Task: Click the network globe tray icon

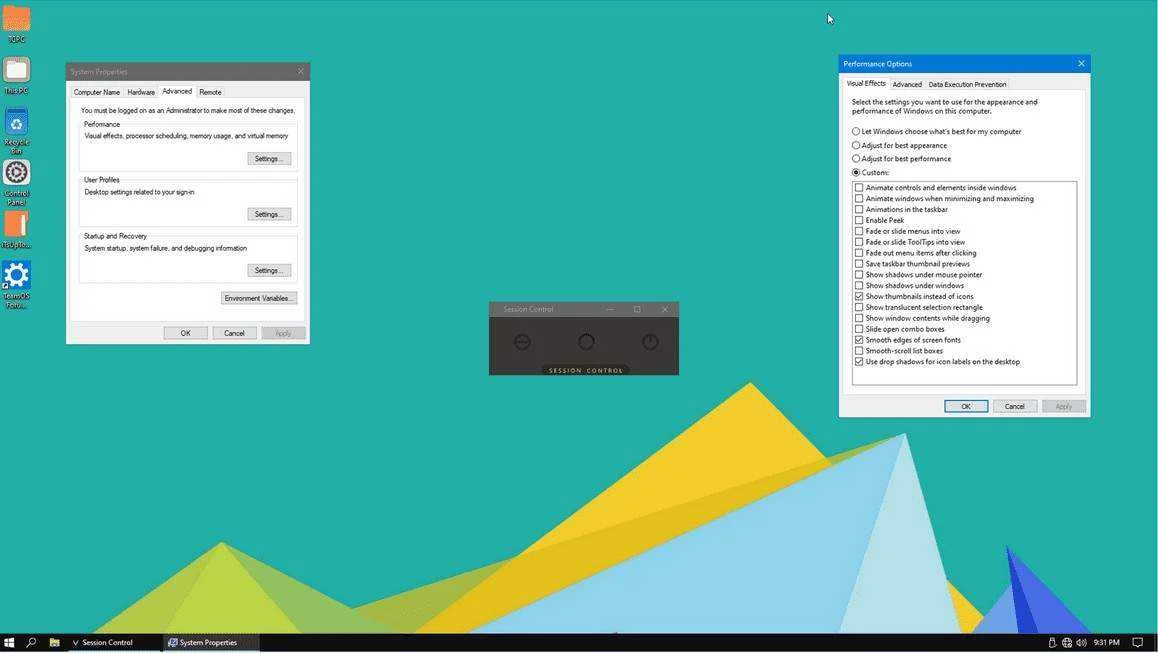Action: pos(1066,643)
